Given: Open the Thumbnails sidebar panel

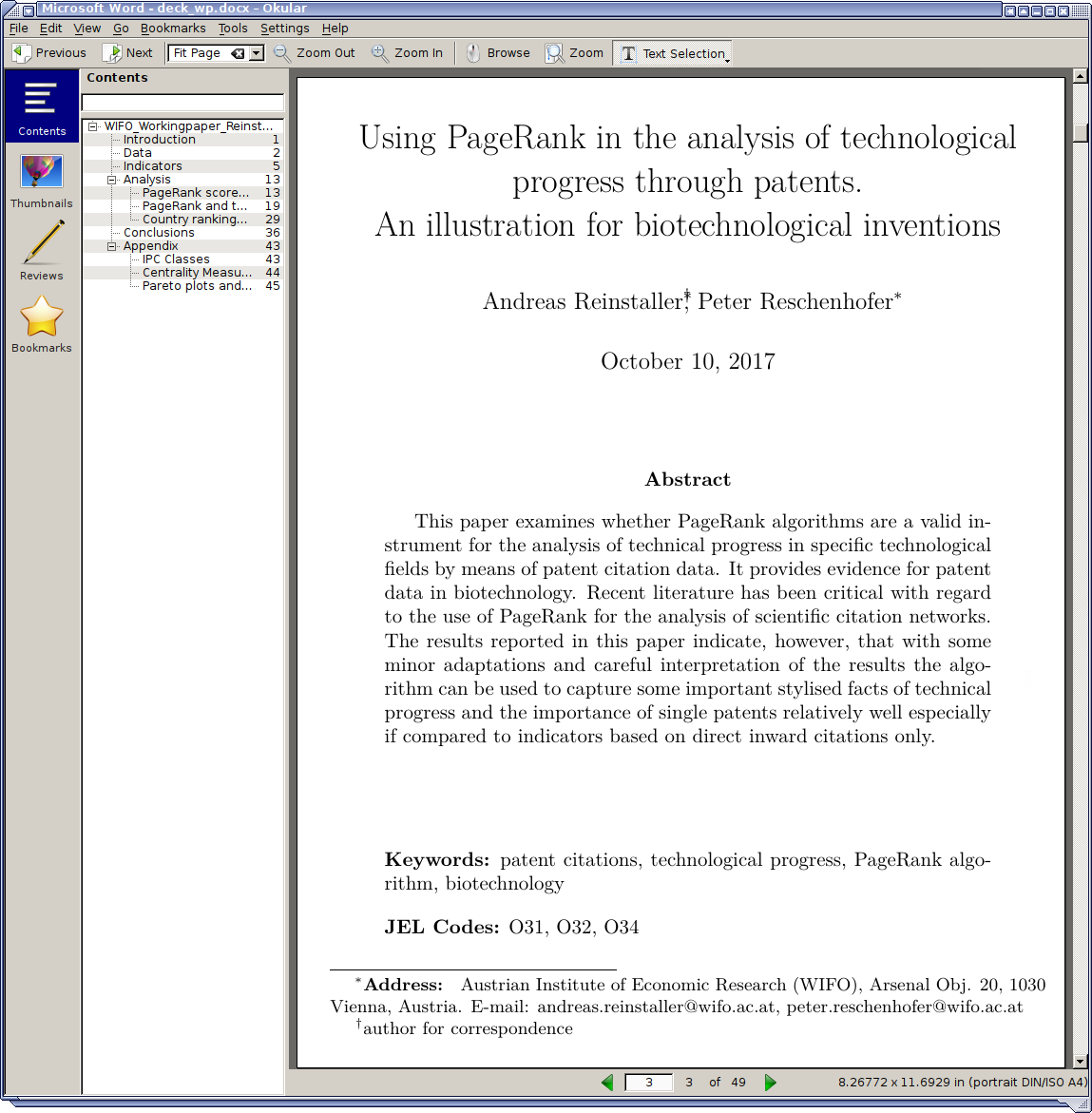Looking at the screenshot, I should point(42,181).
